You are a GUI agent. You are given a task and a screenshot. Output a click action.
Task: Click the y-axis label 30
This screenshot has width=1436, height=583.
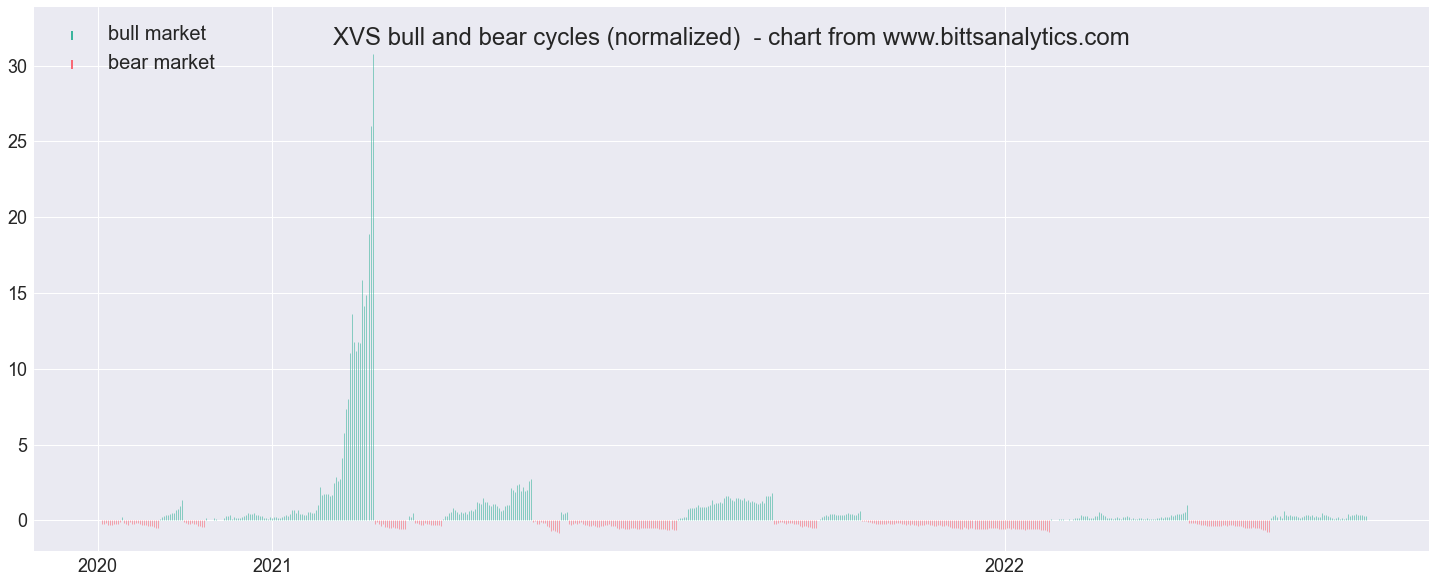[15, 66]
